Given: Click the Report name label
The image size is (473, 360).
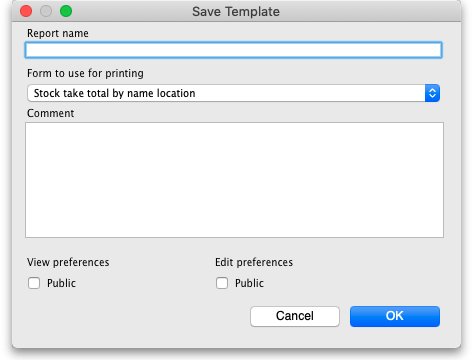Looking at the screenshot, I should 58,33.
